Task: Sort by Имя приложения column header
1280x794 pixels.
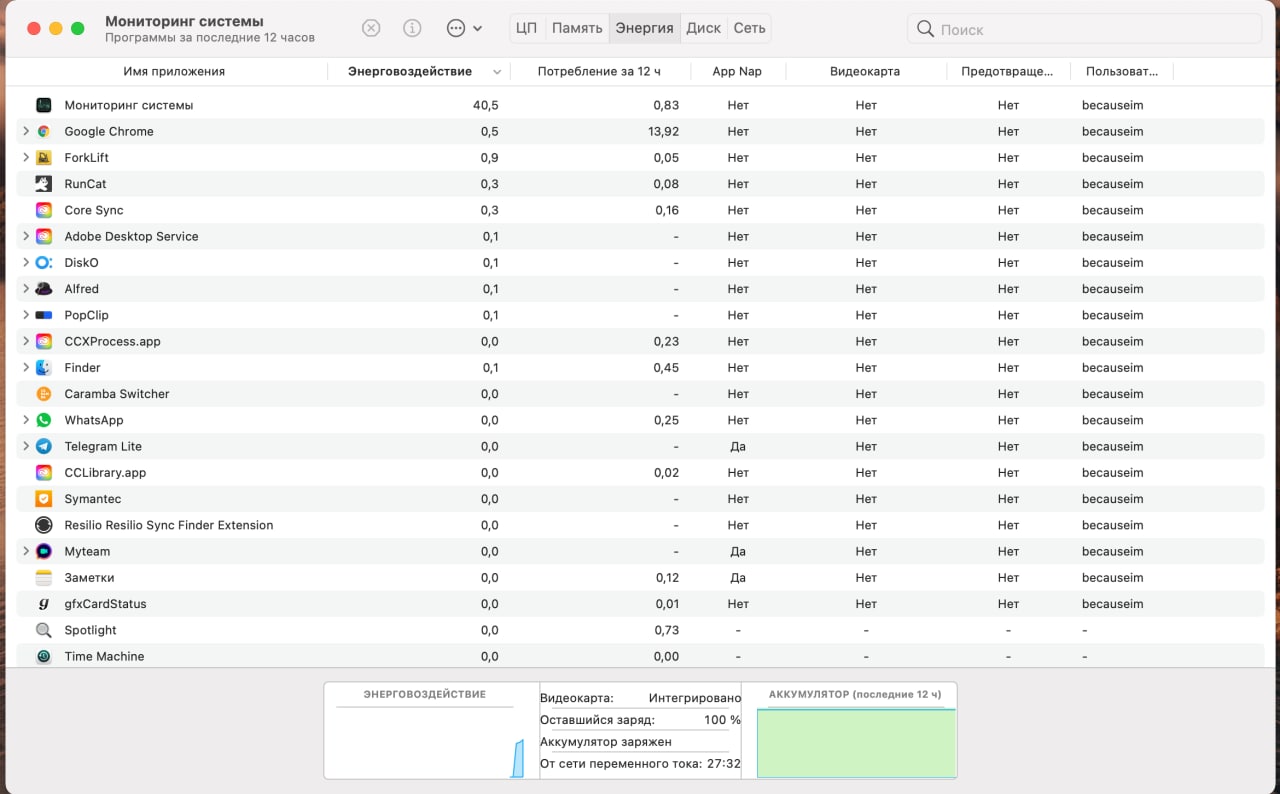Action: pyautogui.click(x=174, y=71)
